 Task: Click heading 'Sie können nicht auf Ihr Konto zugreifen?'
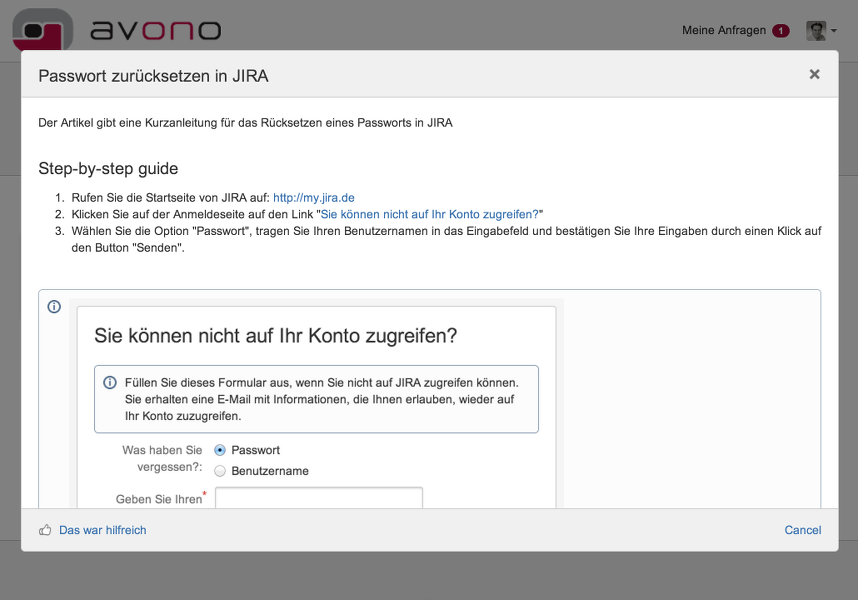[275, 336]
